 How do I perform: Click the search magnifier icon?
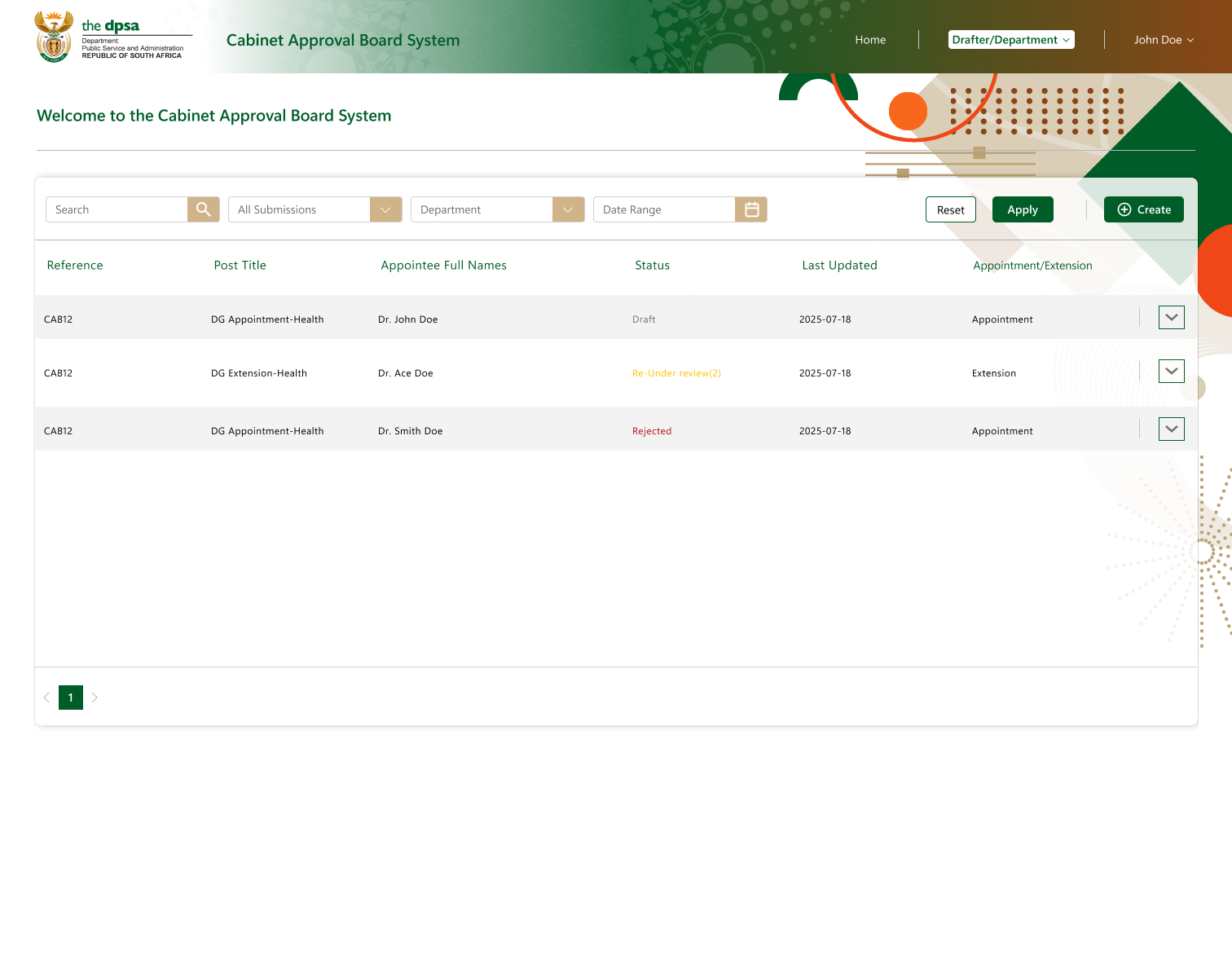point(202,209)
